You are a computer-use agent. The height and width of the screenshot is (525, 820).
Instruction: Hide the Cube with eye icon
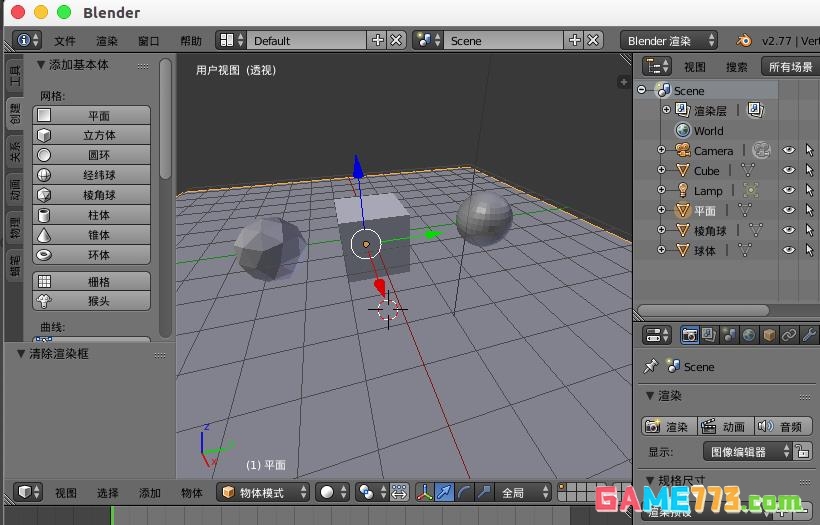click(x=789, y=170)
